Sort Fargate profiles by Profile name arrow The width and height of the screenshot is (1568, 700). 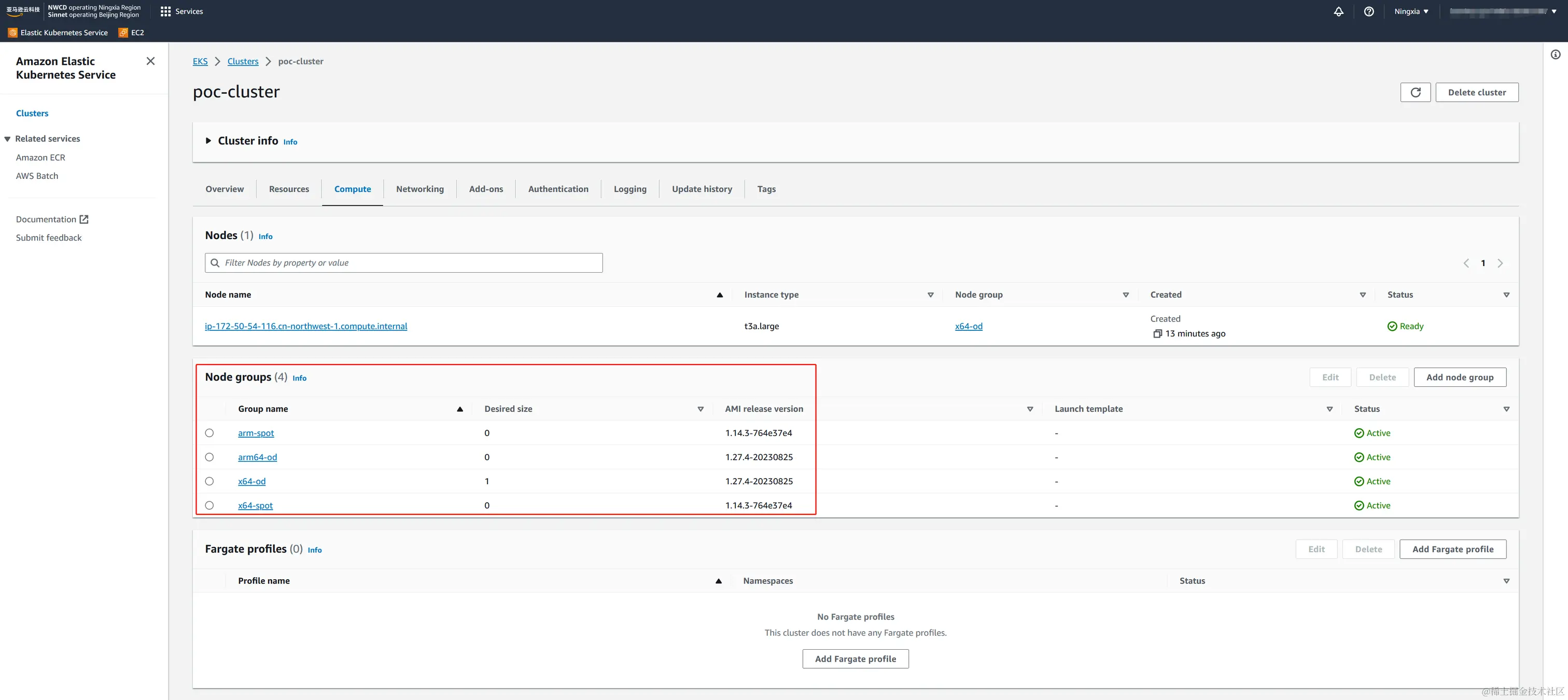coord(718,581)
